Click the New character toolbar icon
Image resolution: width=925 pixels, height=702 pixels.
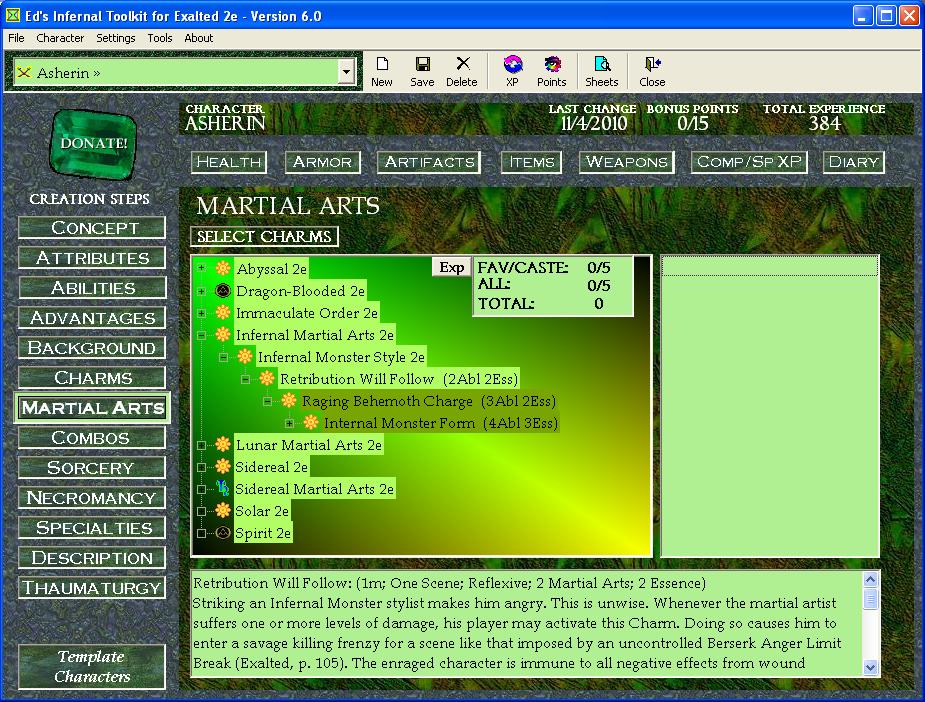tap(382, 64)
